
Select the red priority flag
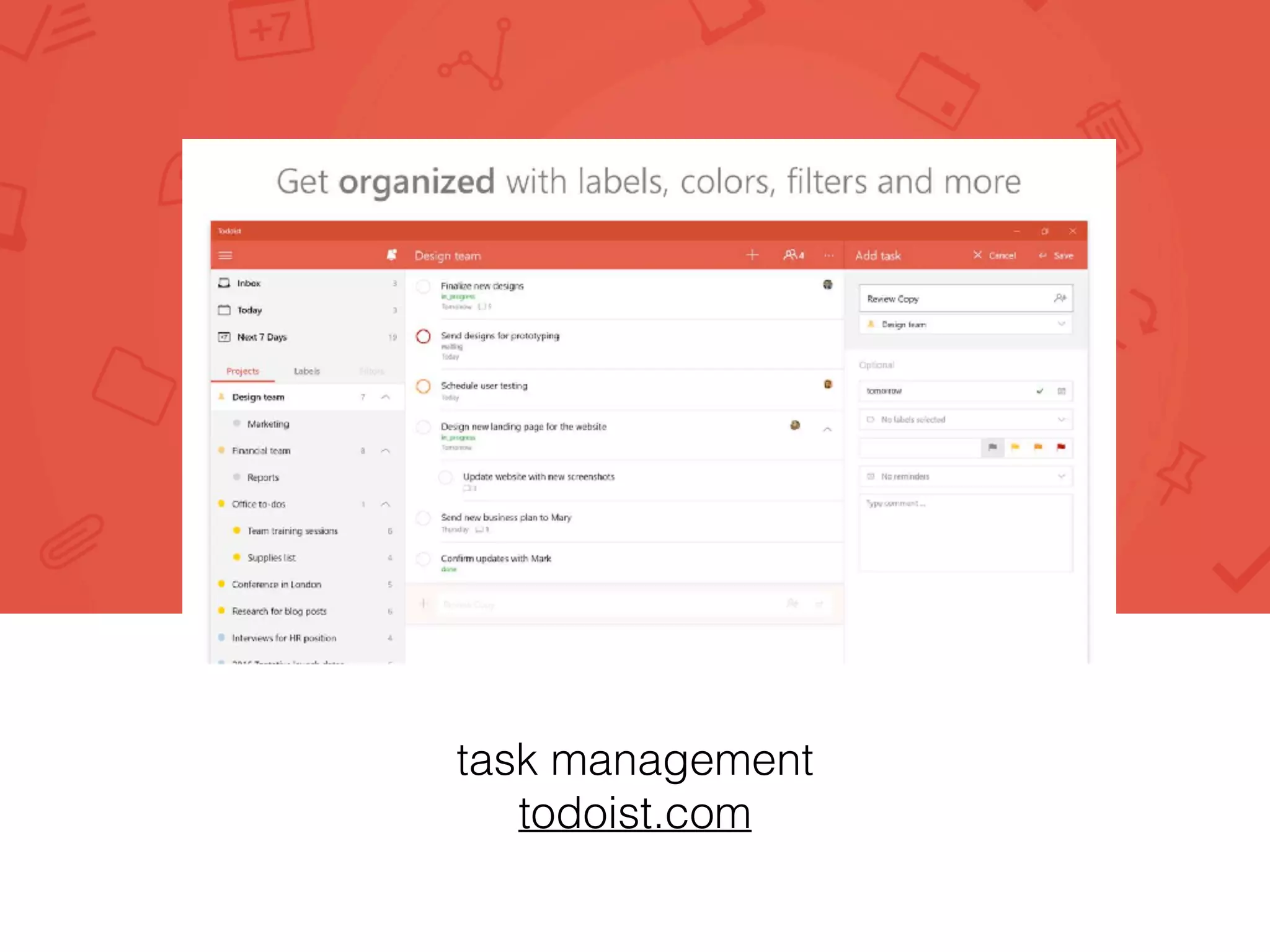1061,447
